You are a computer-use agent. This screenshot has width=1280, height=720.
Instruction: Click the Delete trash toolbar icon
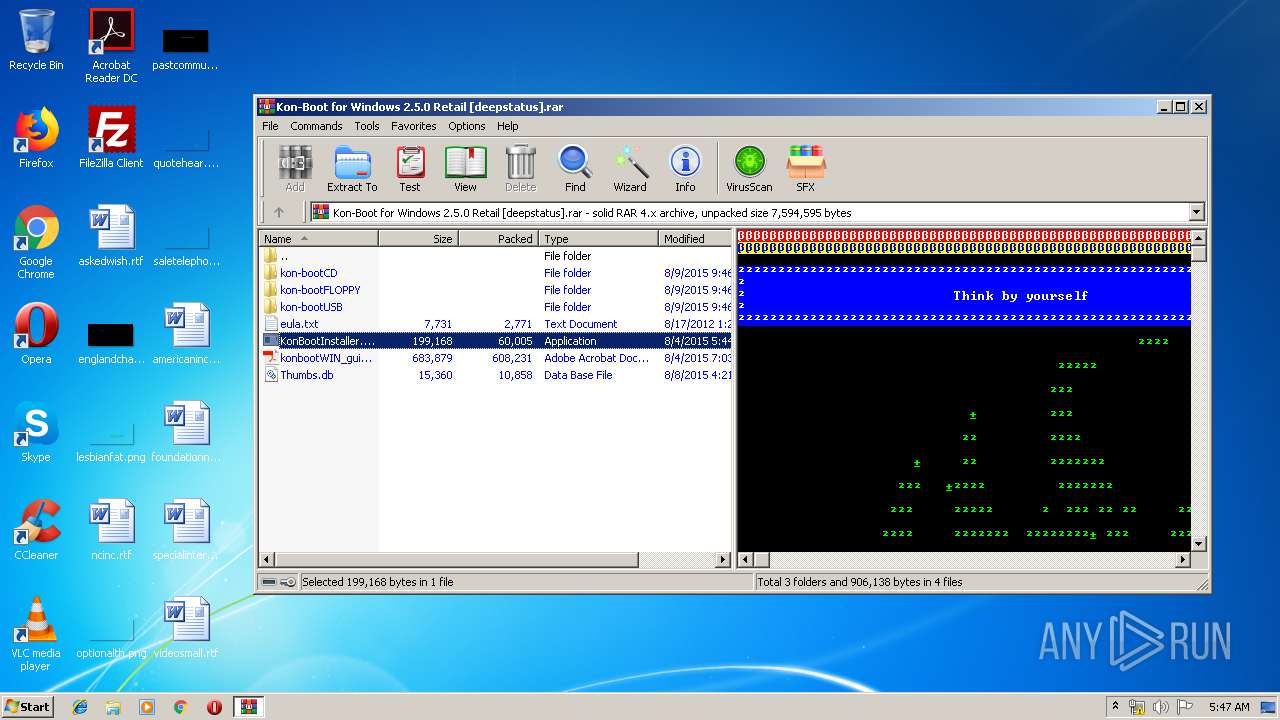click(x=520, y=168)
